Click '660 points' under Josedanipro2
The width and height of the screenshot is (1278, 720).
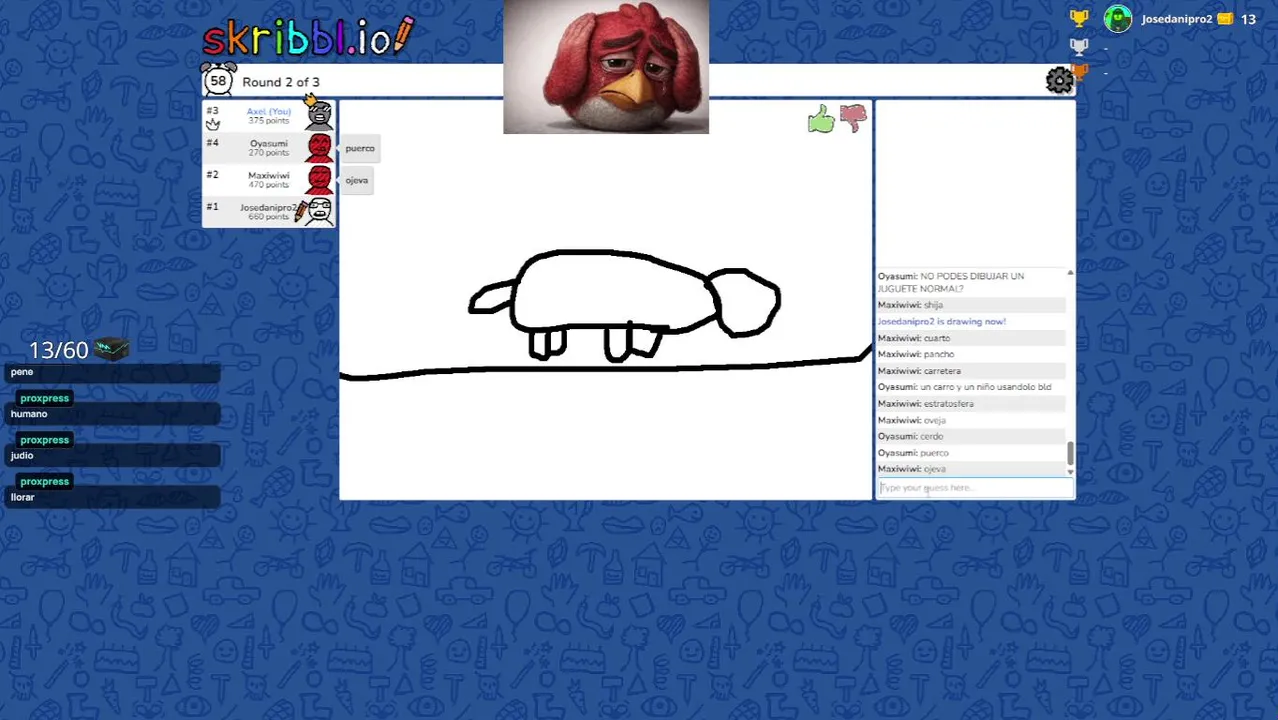[268, 216]
